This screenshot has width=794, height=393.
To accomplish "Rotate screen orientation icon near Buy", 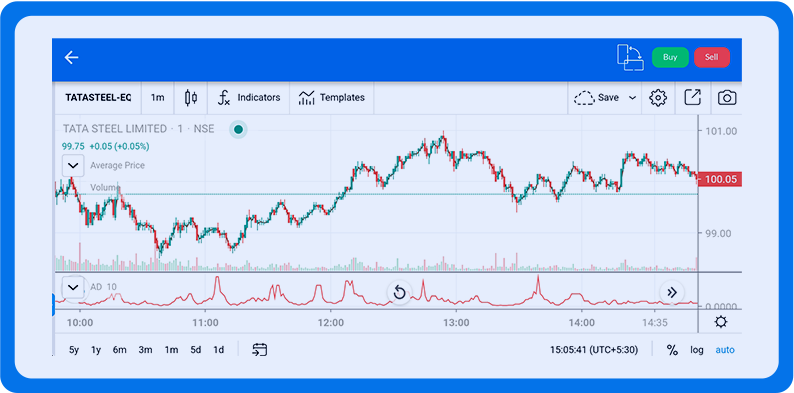I will (630, 57).
